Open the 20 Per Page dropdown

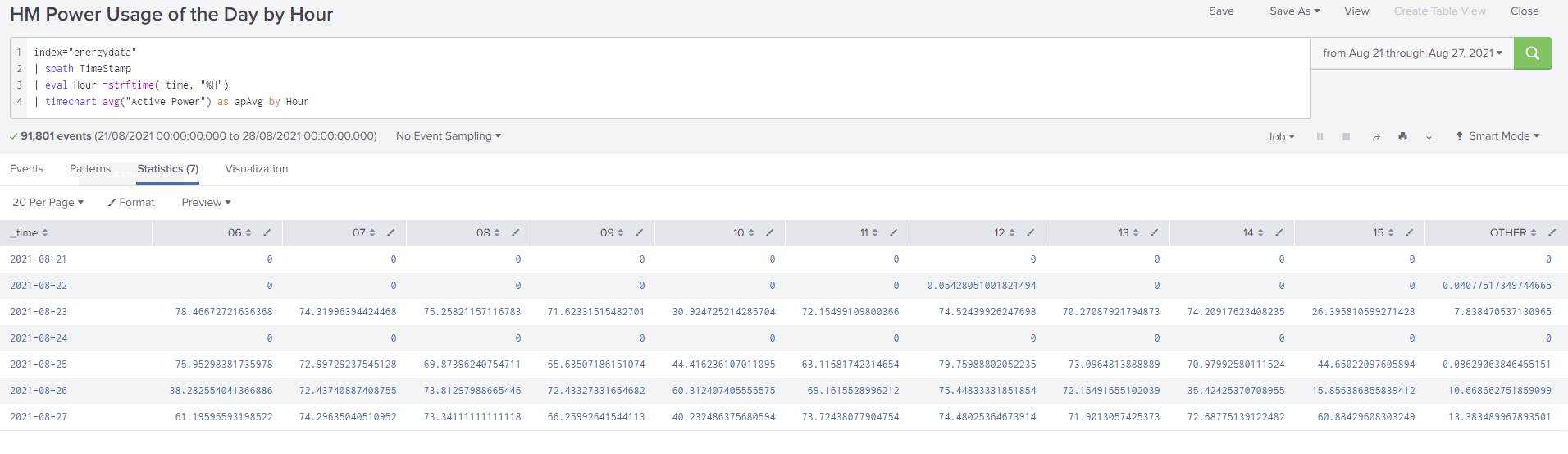click(48, 203)
